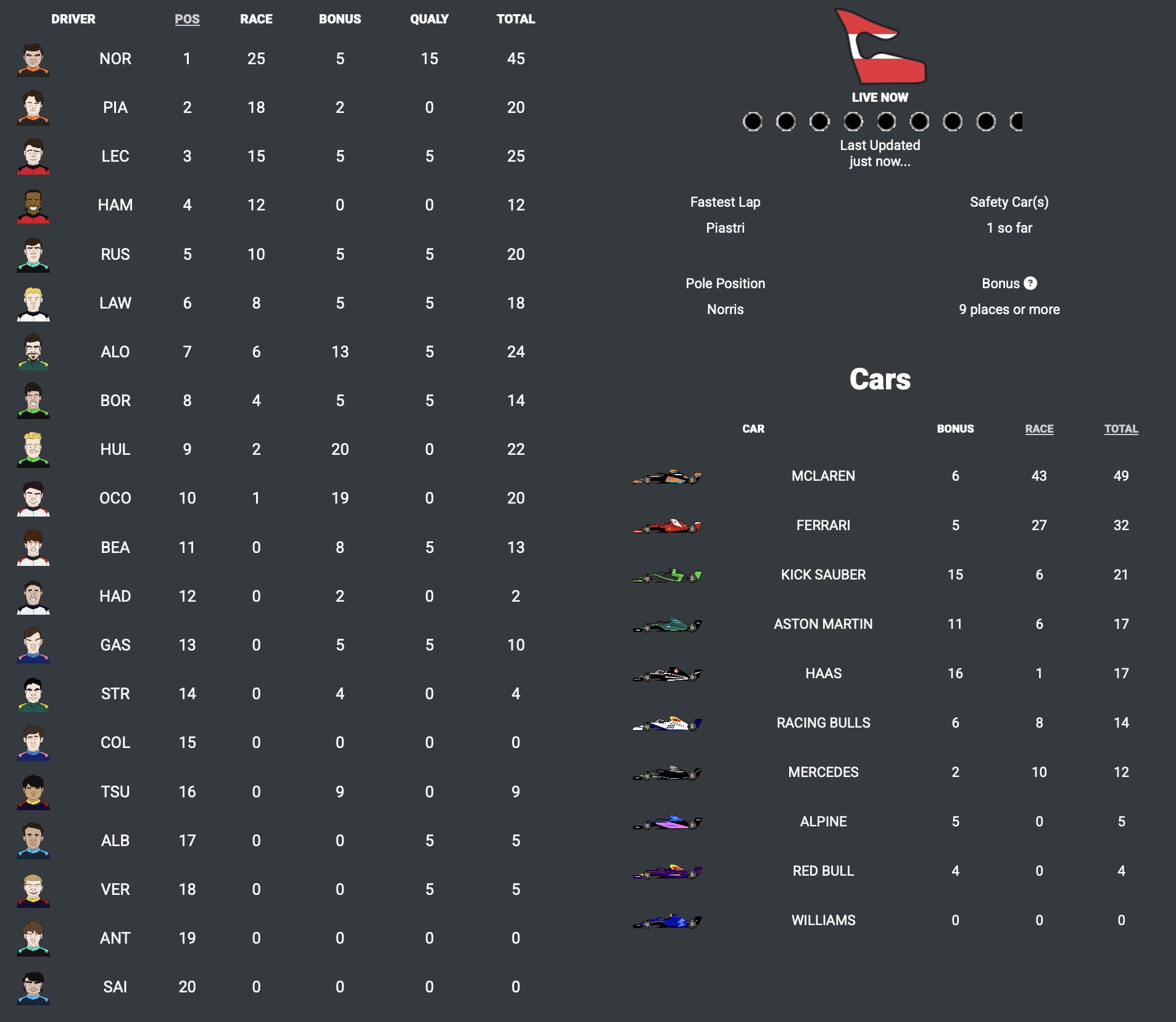The image size is (1176, 1022).
Task: Click the Ferrari car icon
Action: (667, 526)
